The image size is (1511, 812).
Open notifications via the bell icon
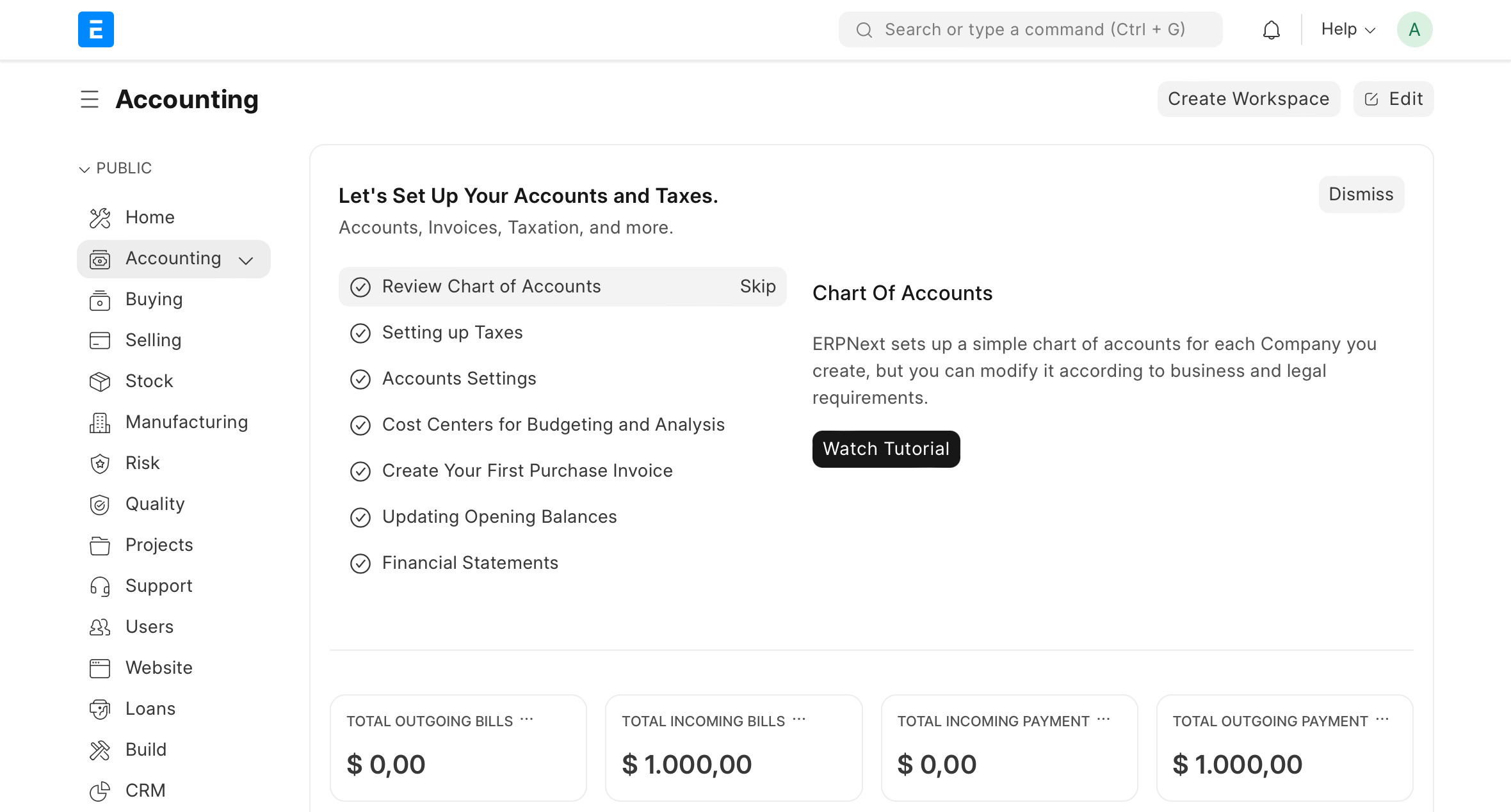[1272, 29]
